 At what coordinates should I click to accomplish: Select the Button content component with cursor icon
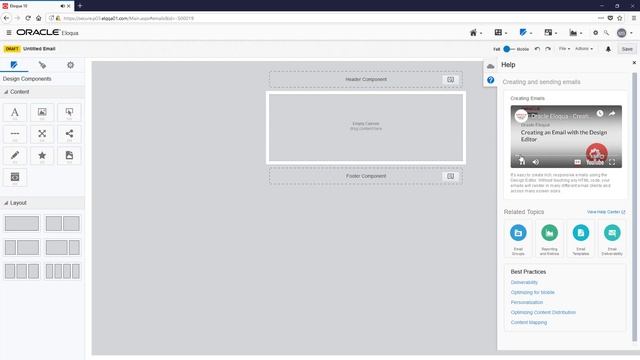pyautogui.click(x=69, y=113)
